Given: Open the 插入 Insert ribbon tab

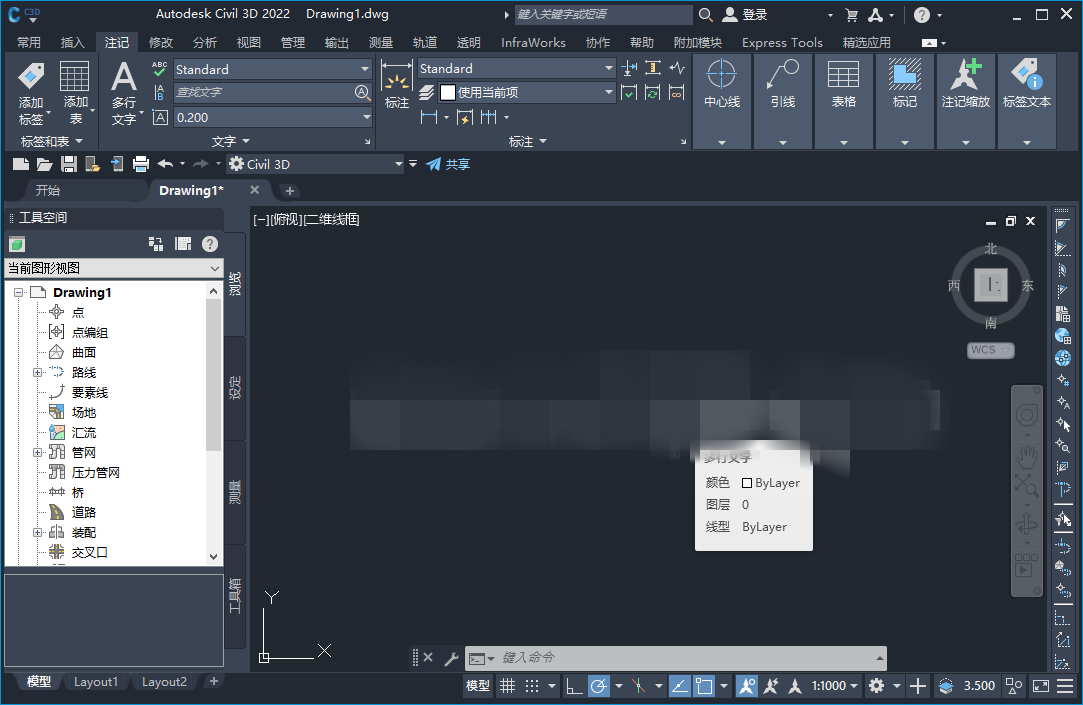Looking at the screenshot, I should tap(73, 43).
